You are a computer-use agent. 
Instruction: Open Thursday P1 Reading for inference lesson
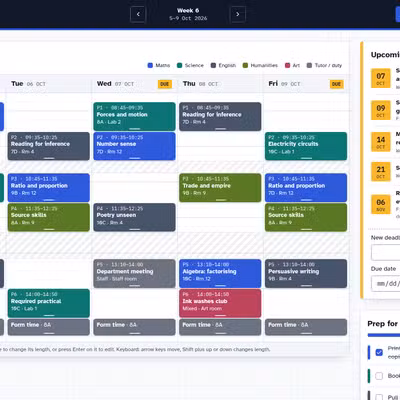pyautogui.click(x=220, y=116)
